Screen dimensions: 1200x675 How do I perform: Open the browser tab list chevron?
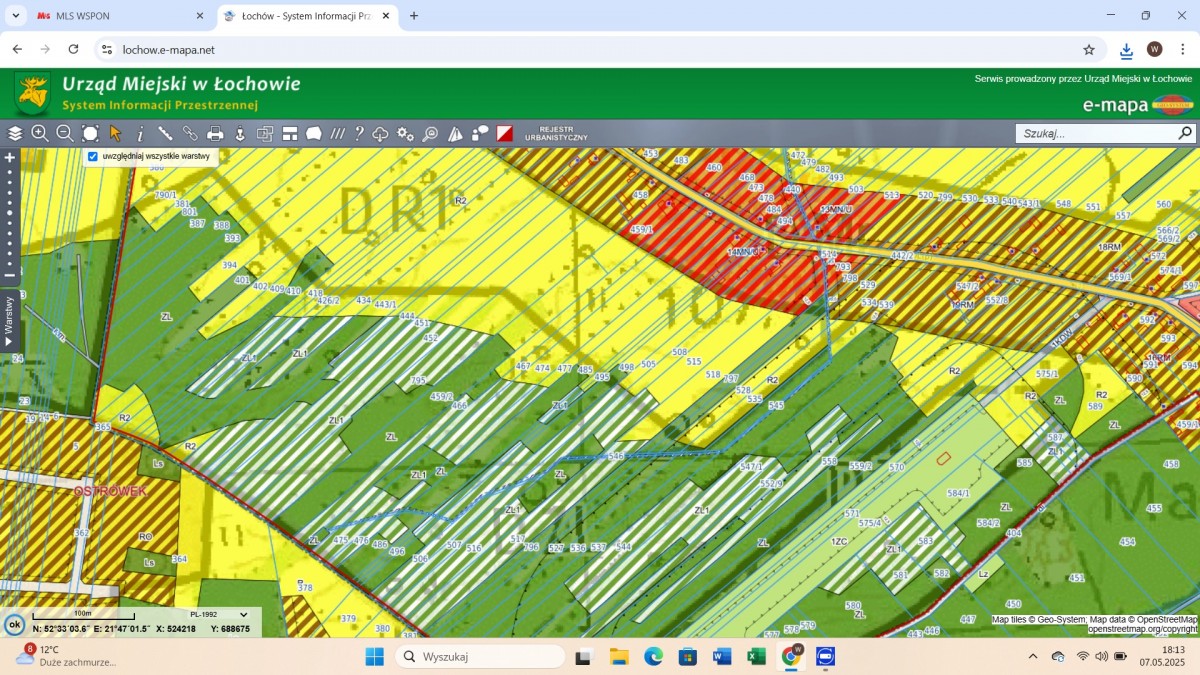pos(16,16)
